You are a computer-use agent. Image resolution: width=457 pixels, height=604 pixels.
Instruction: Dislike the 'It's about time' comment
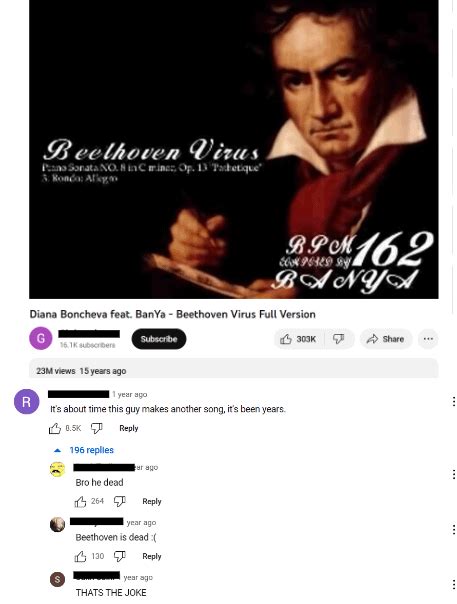point(96,428)
